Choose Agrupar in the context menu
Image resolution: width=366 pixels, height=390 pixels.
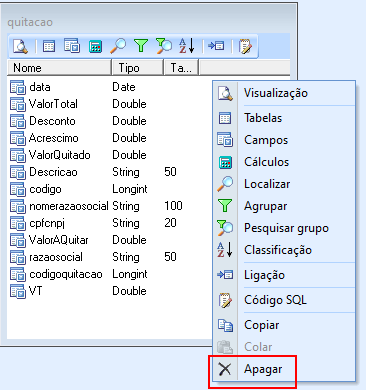pyautogui.click(x=284, y=206)
